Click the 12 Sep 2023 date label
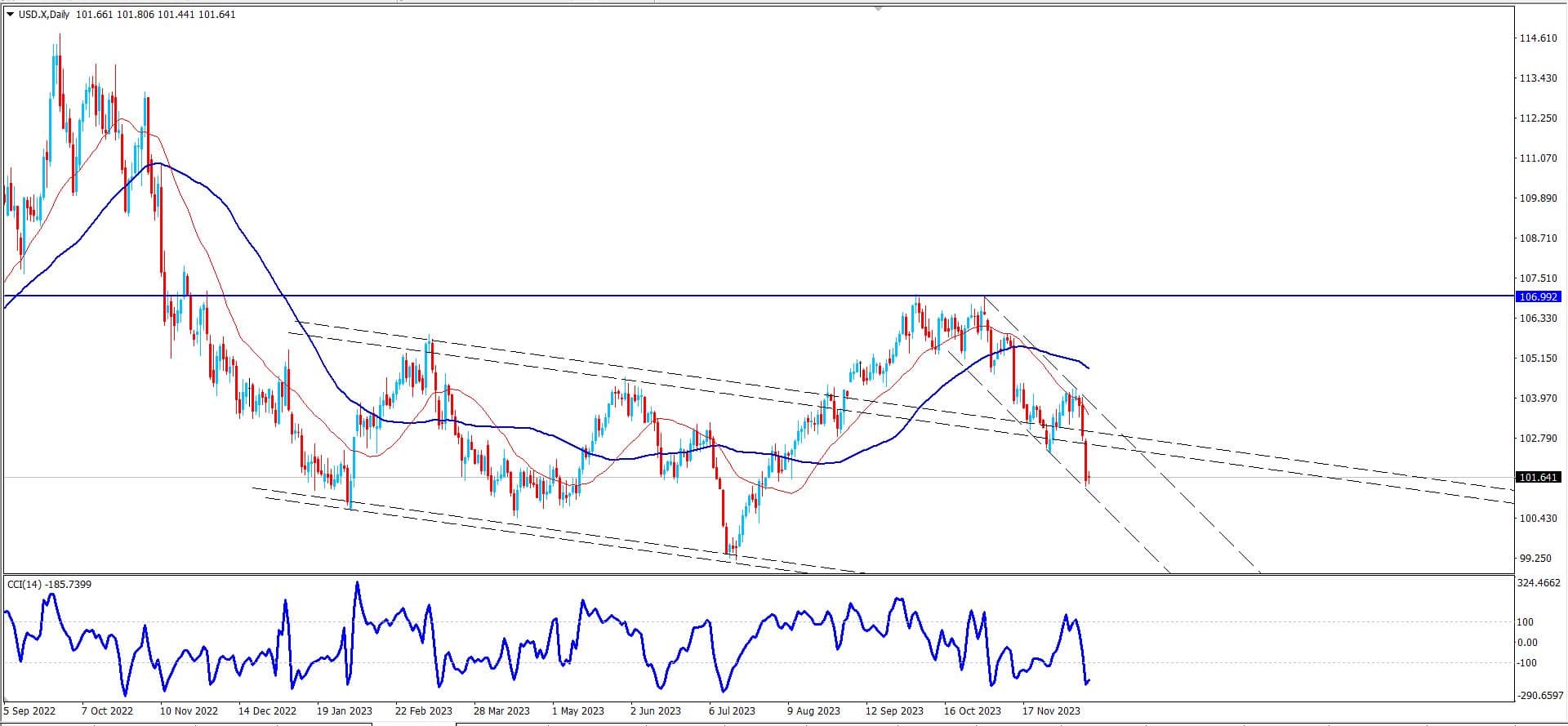The image size is (1568, 726). pyautogui.click(x=894, y=711)
